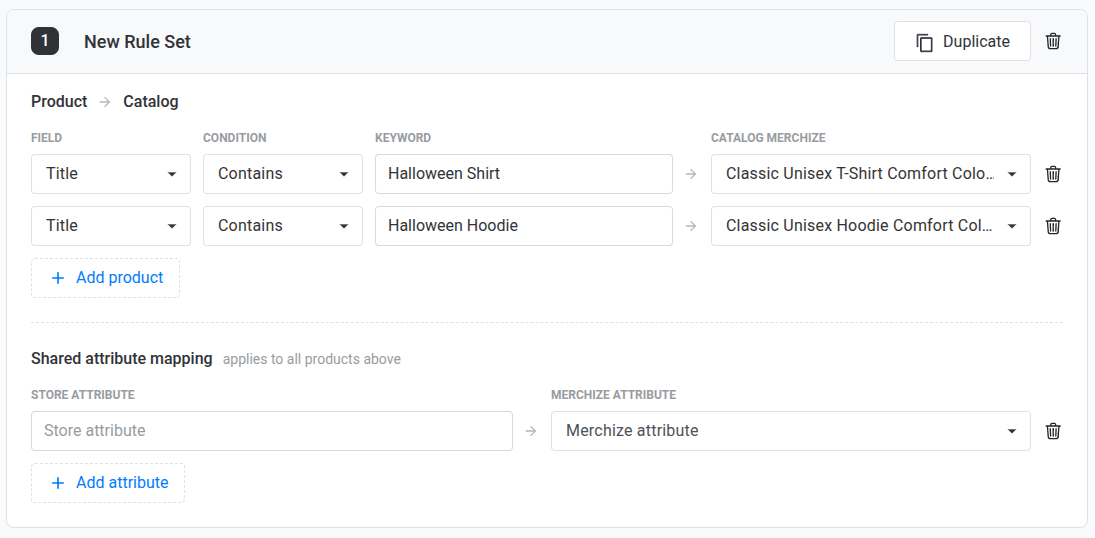
Task: Click the Add product button
Action: (x=105, y=278)
